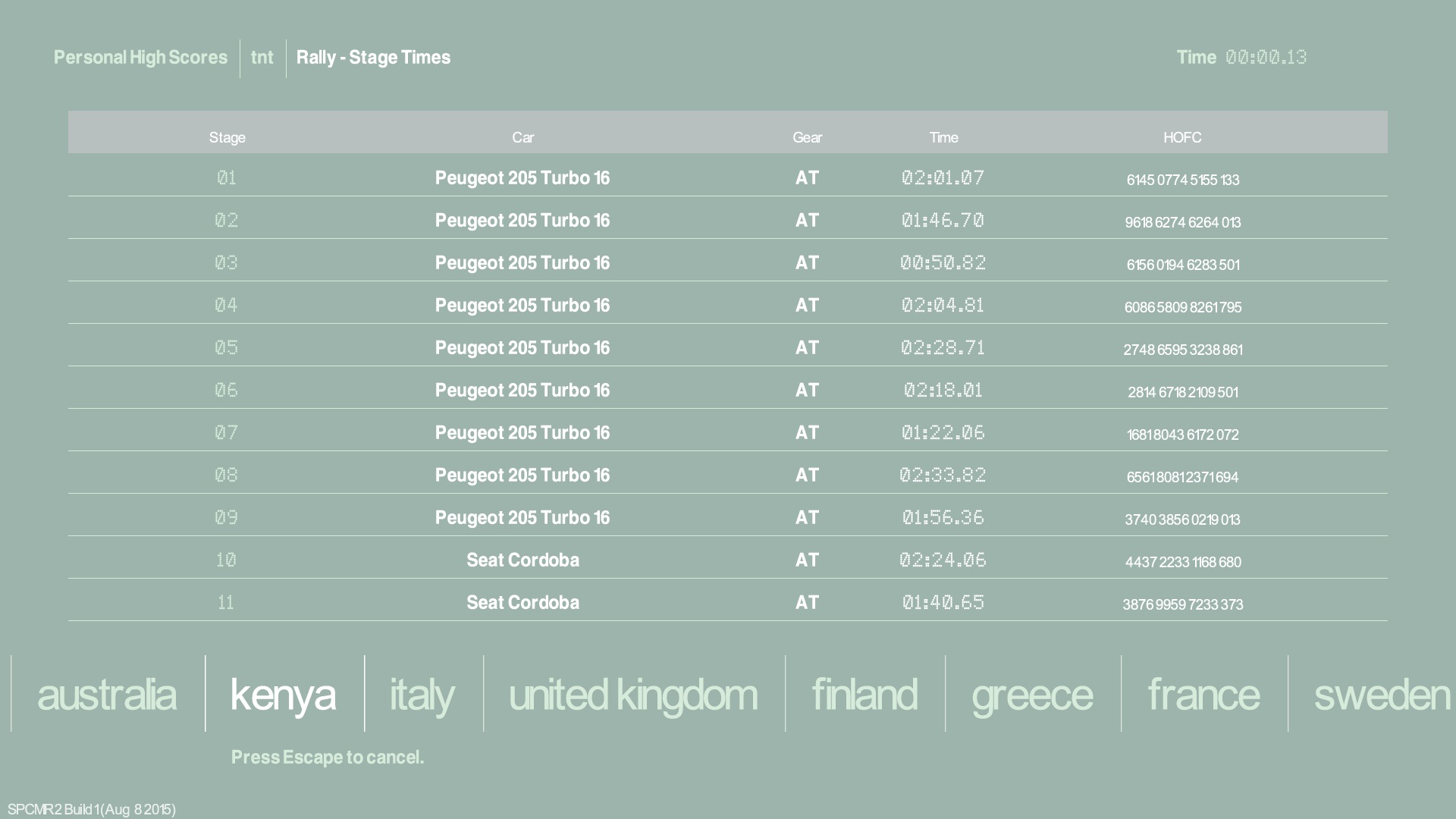
Task: Show greece stage times
Action: coord(1032,695)
